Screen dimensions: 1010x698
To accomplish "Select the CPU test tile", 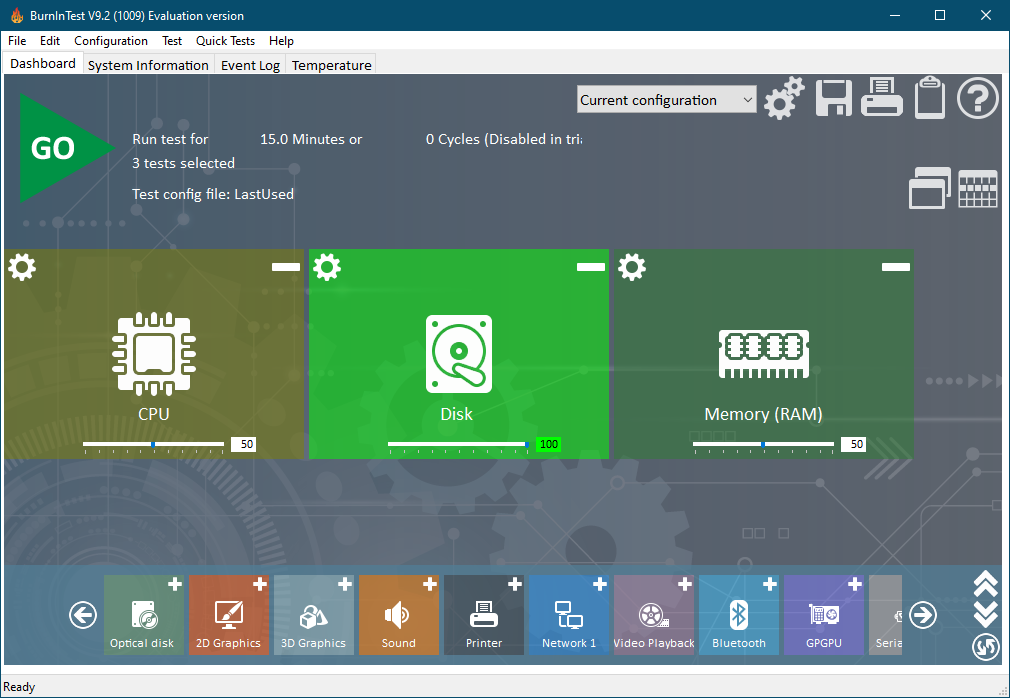I will [x=154, y=354].
